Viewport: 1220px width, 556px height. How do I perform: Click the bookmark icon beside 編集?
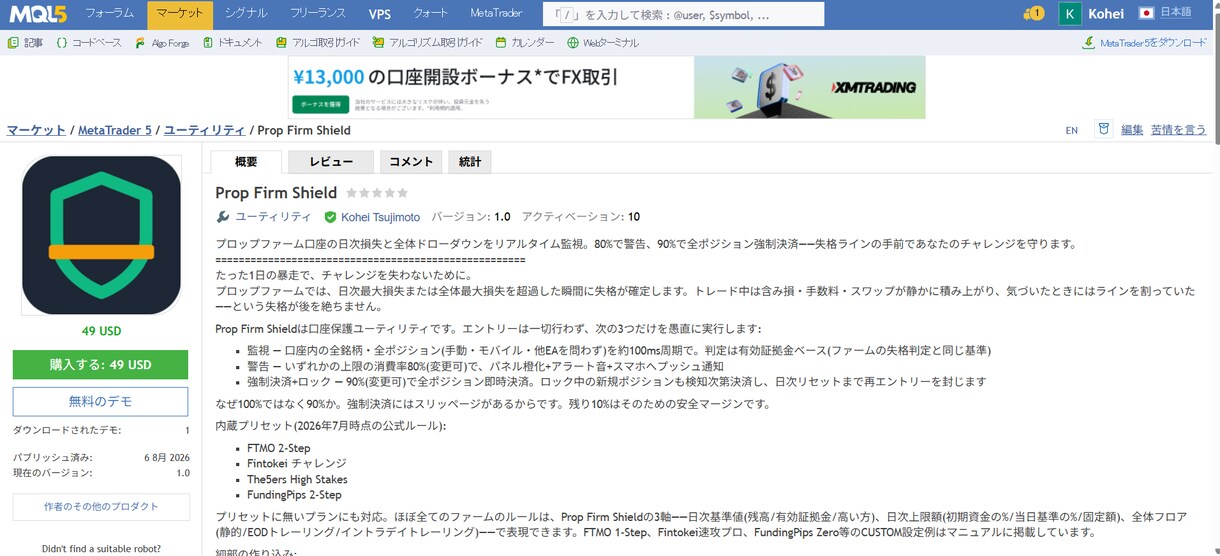pyautogui.click(x=1103, y=129)
